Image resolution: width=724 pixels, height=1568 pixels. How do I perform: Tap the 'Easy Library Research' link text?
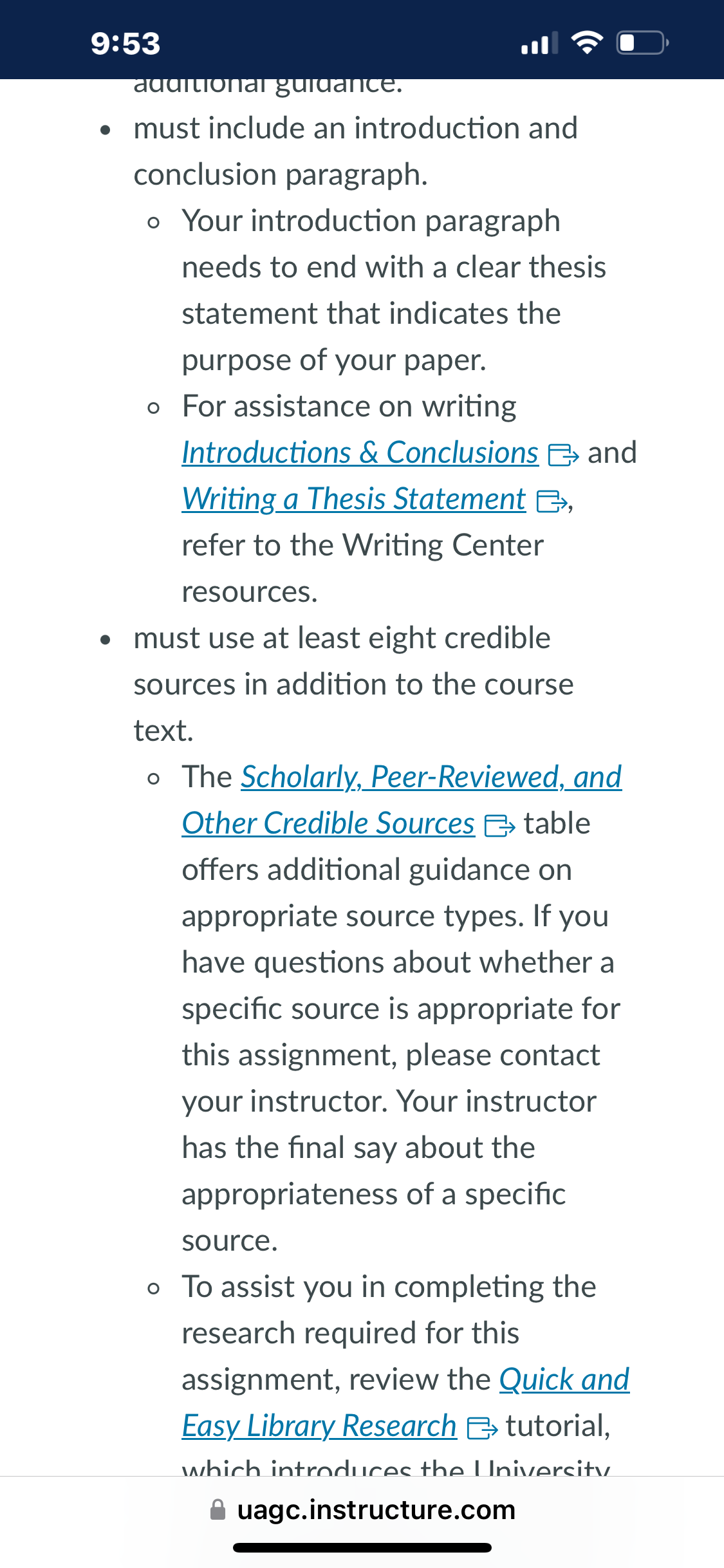[319, 1426]
